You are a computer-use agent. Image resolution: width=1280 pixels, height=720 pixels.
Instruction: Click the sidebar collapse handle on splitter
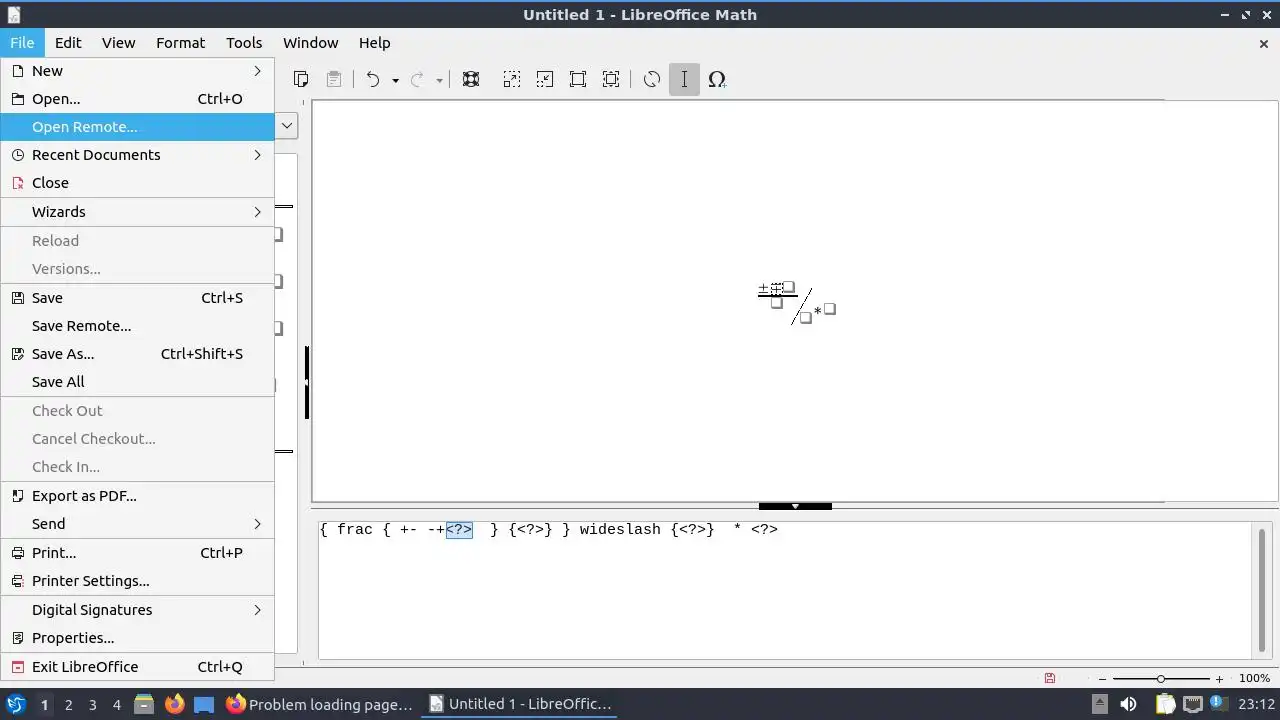[307, 383]
